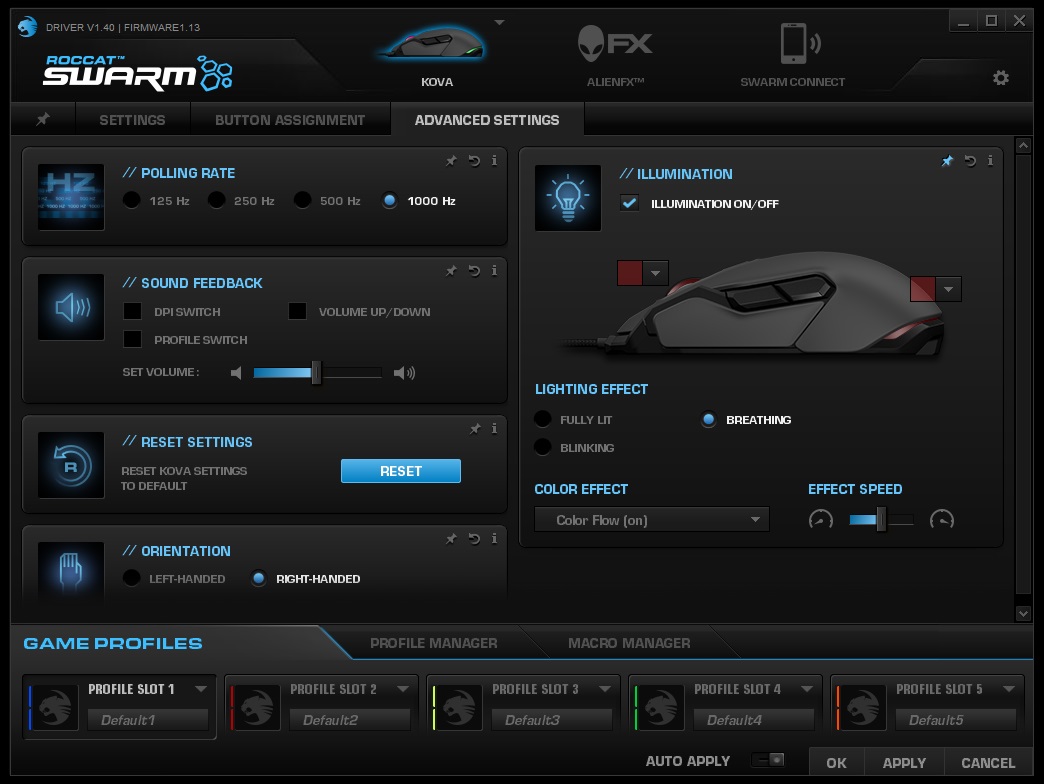The height and width of the screenshot is (784, 1044).
Task: Pin the Sound Feedback panel
Action: [x=451, y=271]
